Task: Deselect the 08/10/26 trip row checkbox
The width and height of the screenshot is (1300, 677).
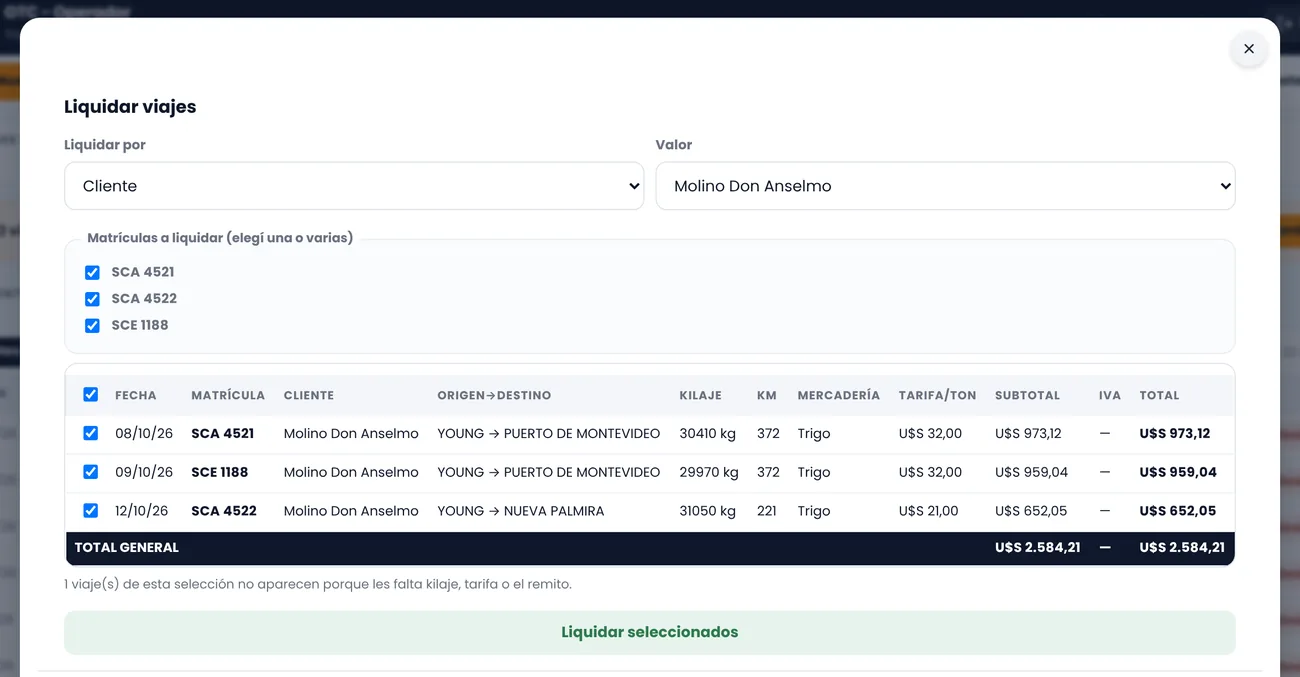Action: point(90,433)
